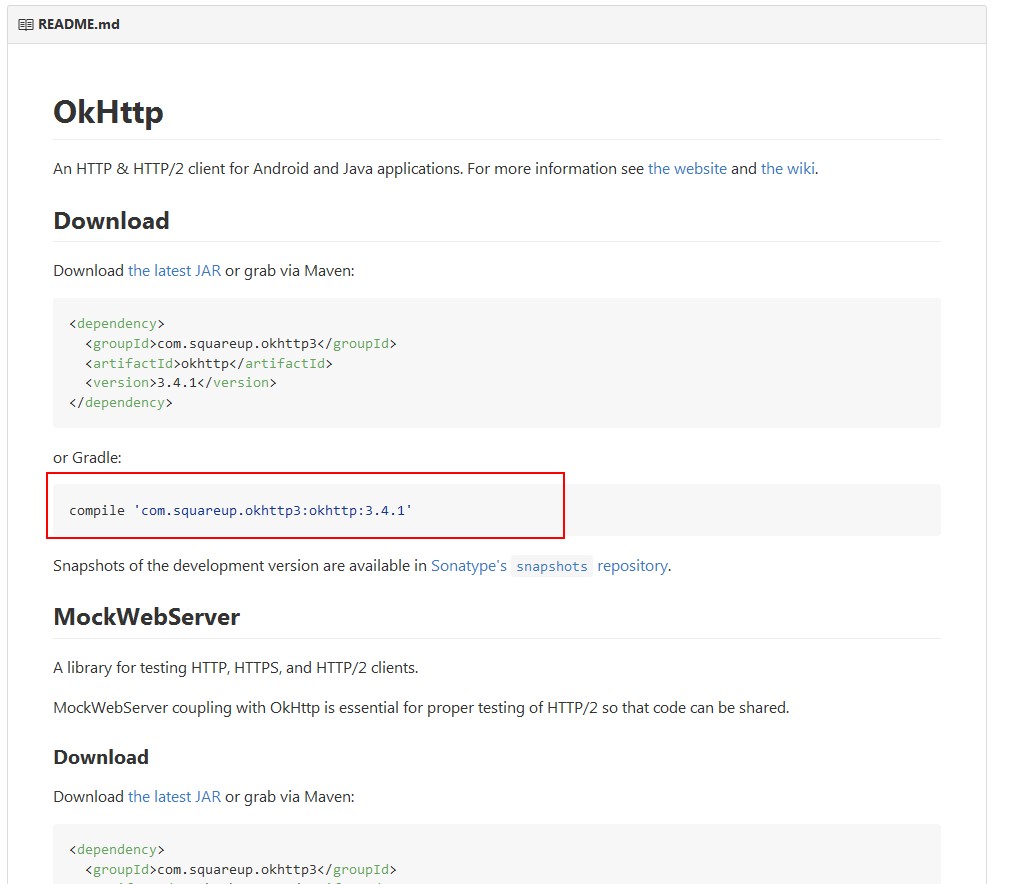Follow the Sonatype's link
The width and height of the screenshot is (1030, 884).
coord(468,565)
